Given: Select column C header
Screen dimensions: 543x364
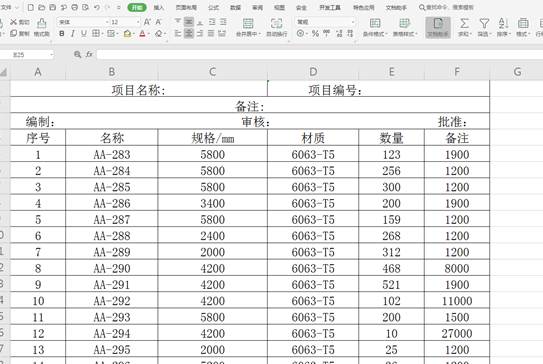Looking at the screenshot, I should tap(212, 72).
